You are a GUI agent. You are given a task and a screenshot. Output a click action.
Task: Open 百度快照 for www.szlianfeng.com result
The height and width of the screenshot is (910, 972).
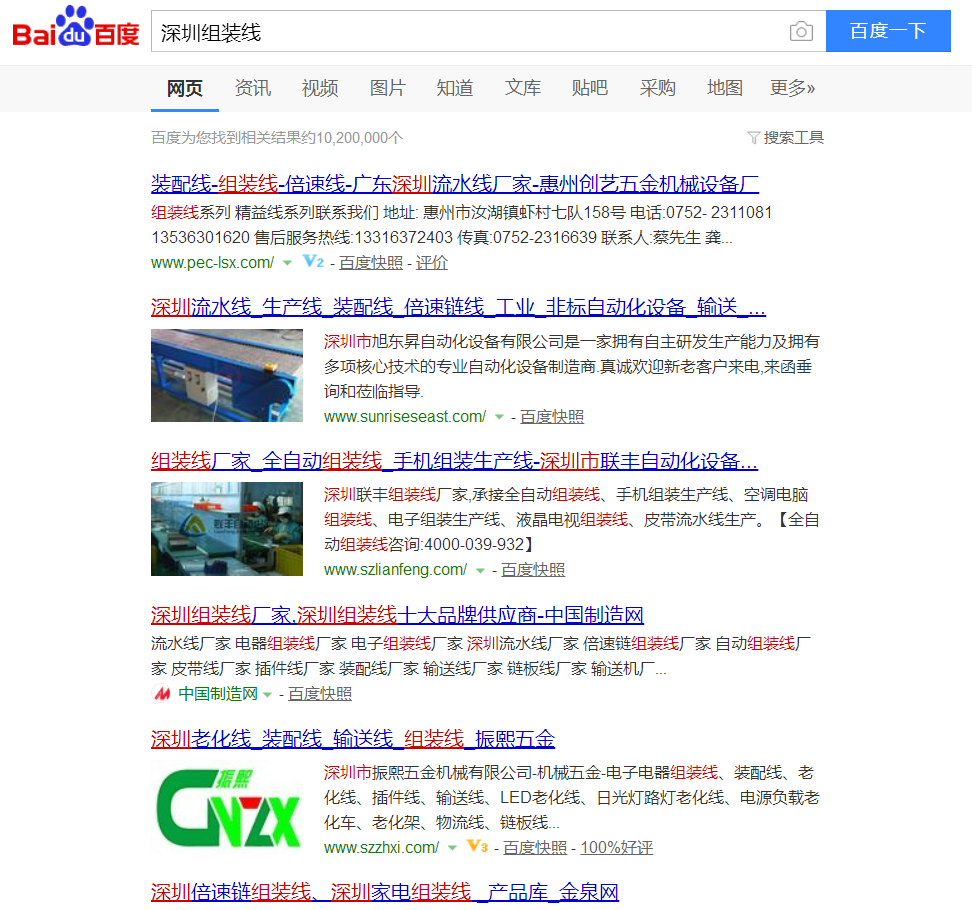coord(532,570)
